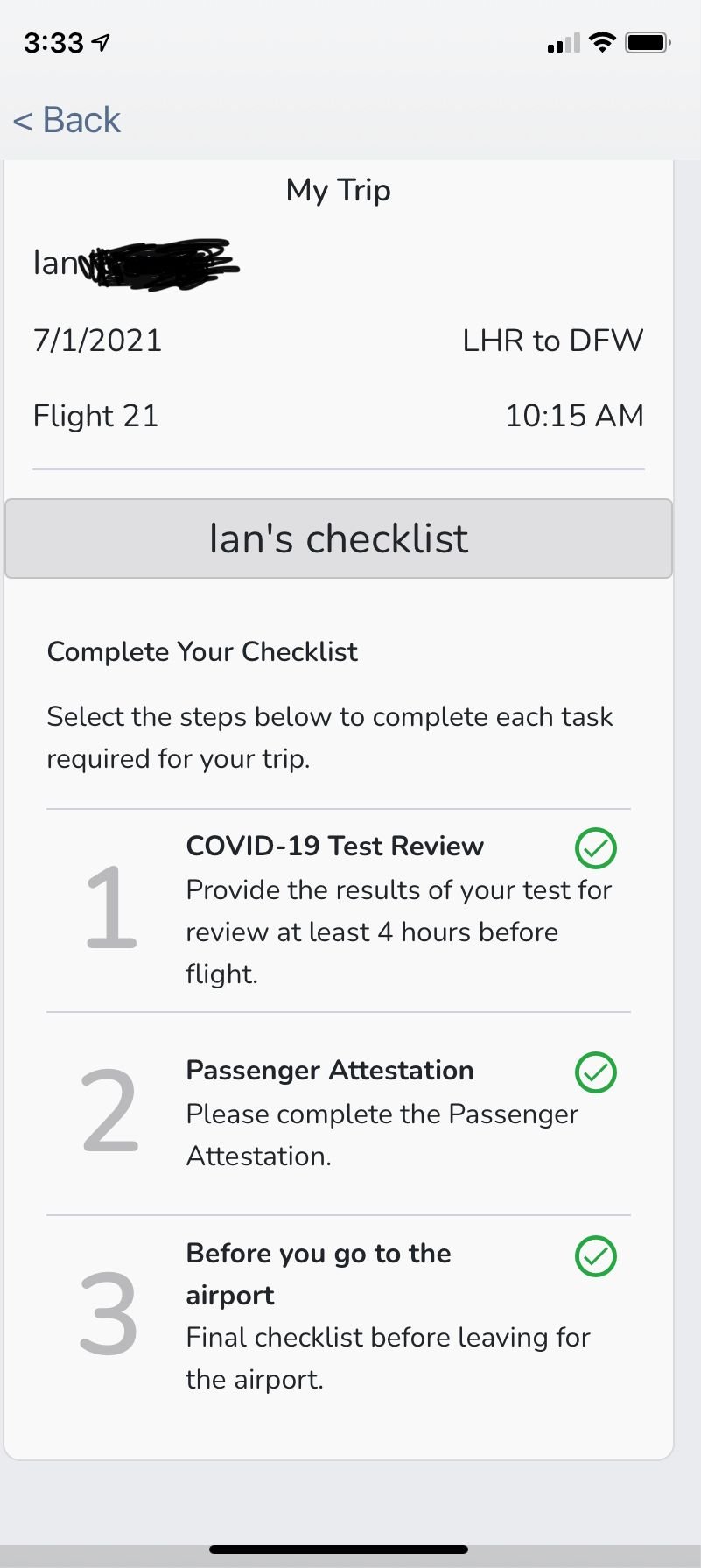Tap the home indicator bar at bottom
Screen dimensions: 701x1568
(339, 1549)
